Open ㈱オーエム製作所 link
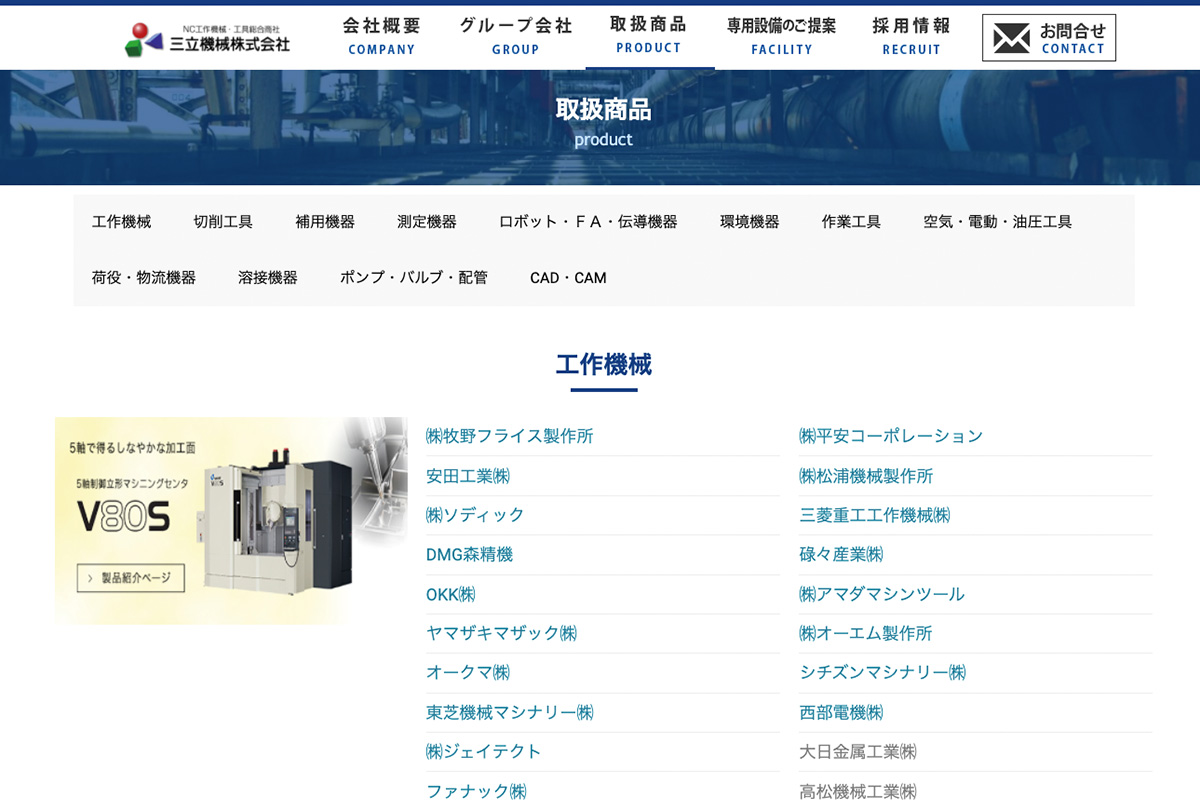 866,634
